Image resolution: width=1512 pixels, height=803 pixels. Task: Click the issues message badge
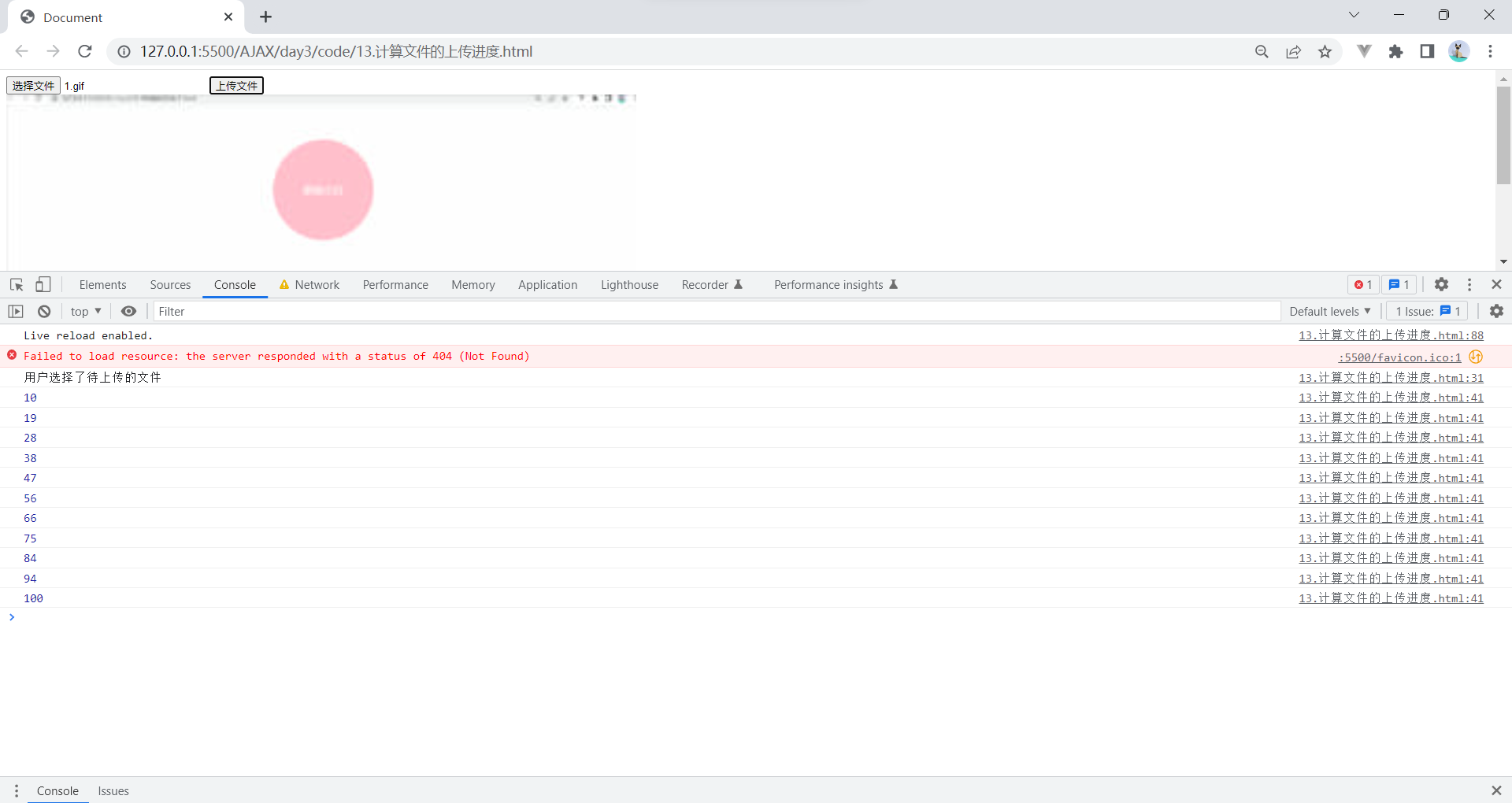pos(1399,284)
